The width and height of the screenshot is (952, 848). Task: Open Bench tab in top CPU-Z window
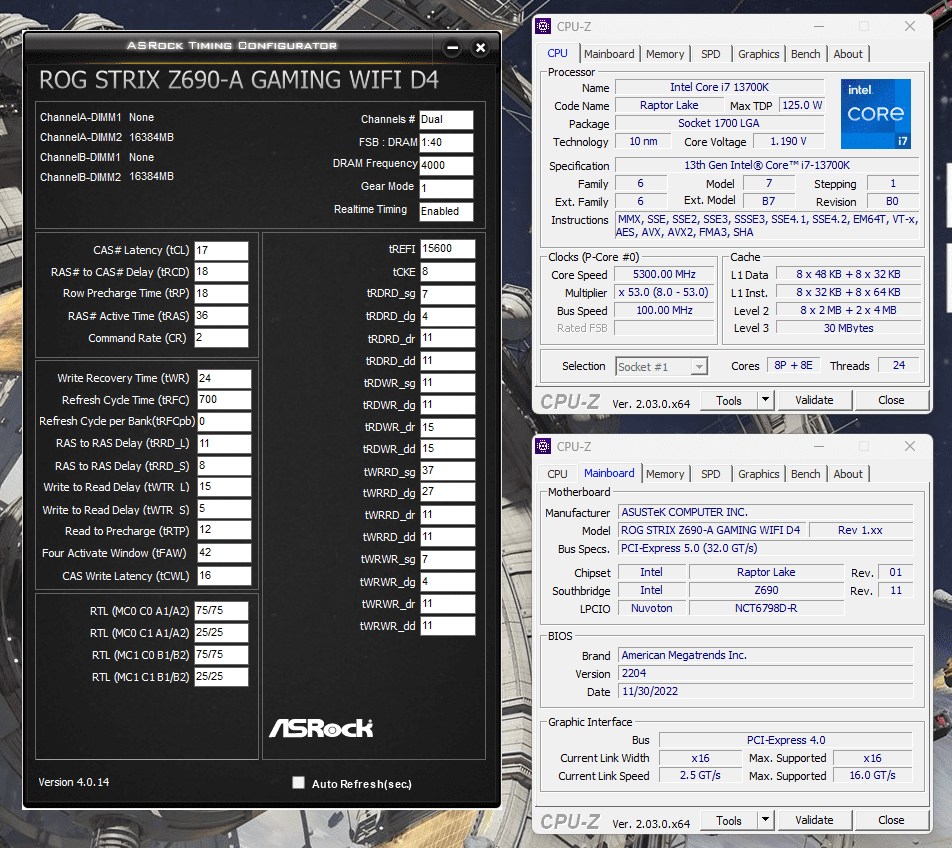pos(805,53)
